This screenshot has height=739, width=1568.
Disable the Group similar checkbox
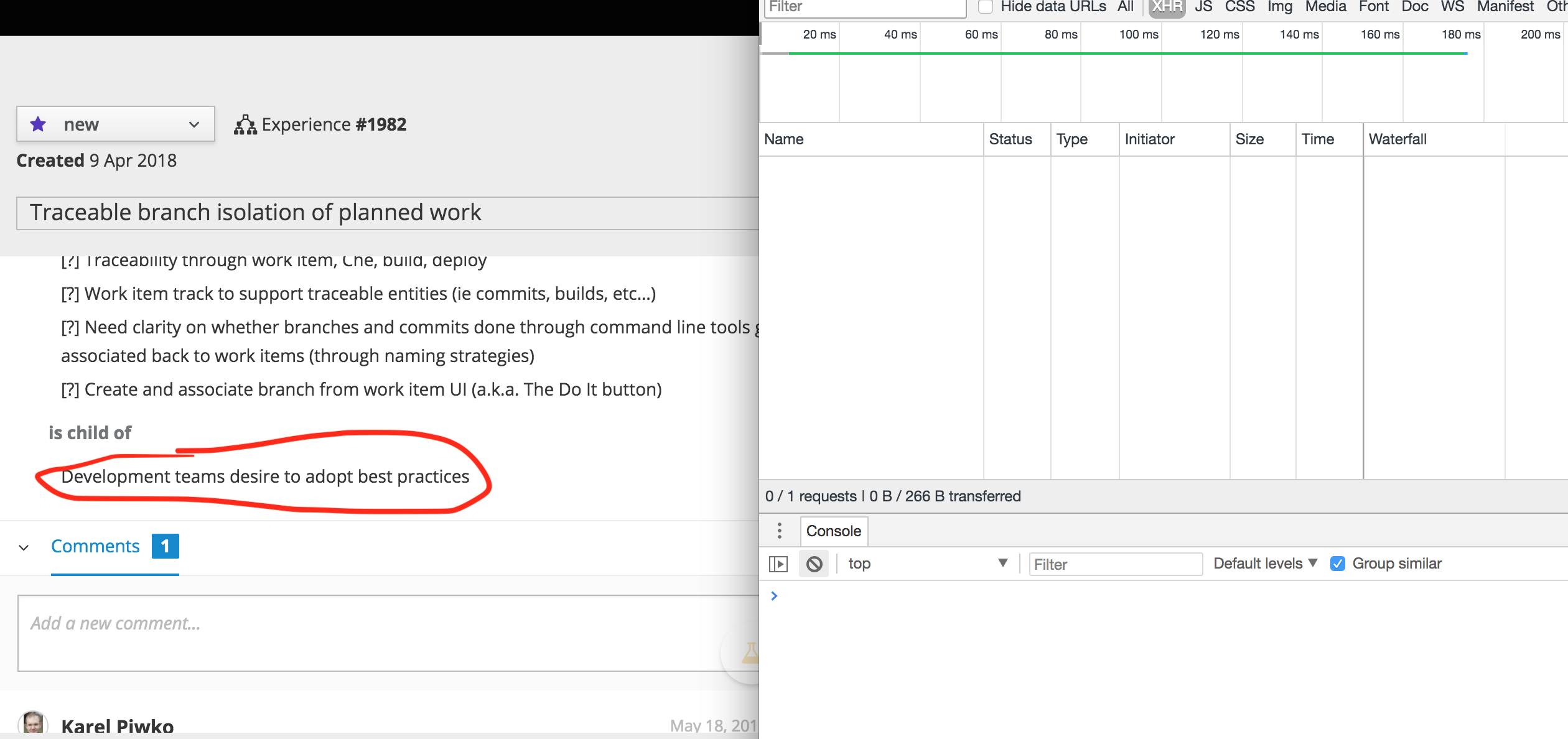point(1338,564)
